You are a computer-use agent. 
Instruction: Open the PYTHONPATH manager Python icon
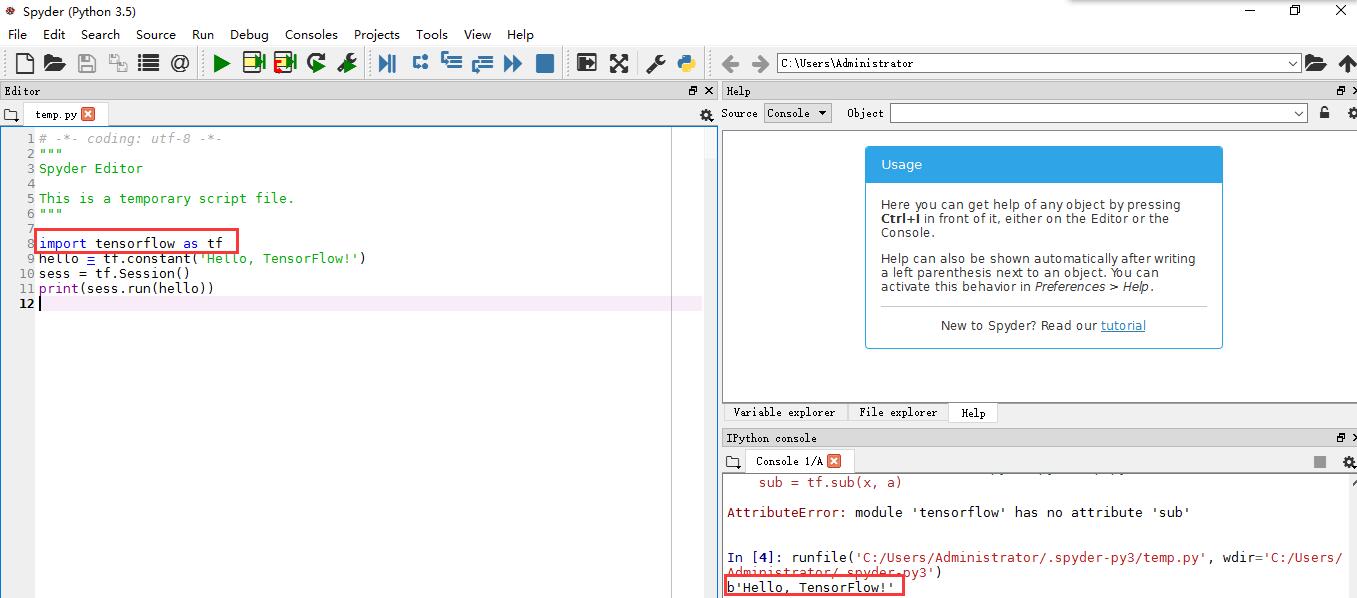click(x=686, y=64)
